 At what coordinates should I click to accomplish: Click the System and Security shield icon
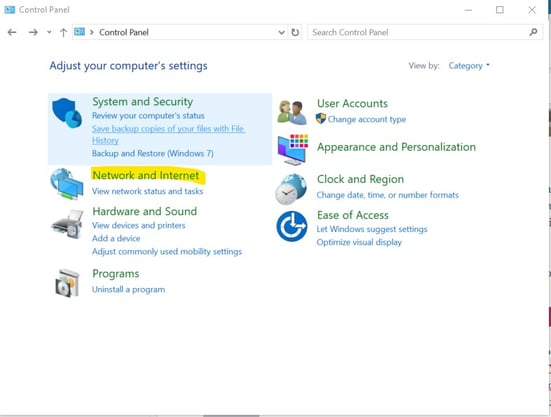[x=67, y=113]
